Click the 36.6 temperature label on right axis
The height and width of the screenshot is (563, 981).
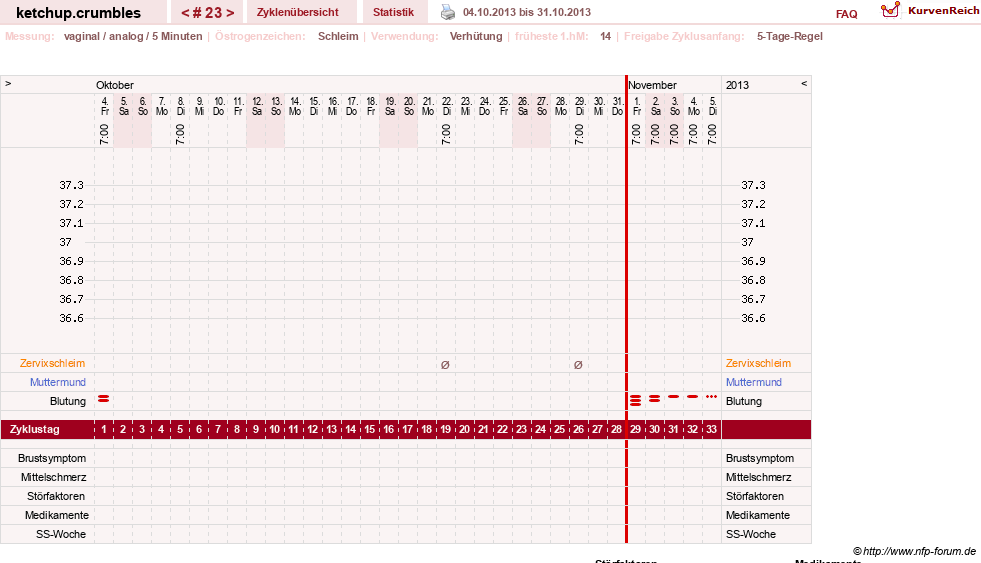pos(753,318)
